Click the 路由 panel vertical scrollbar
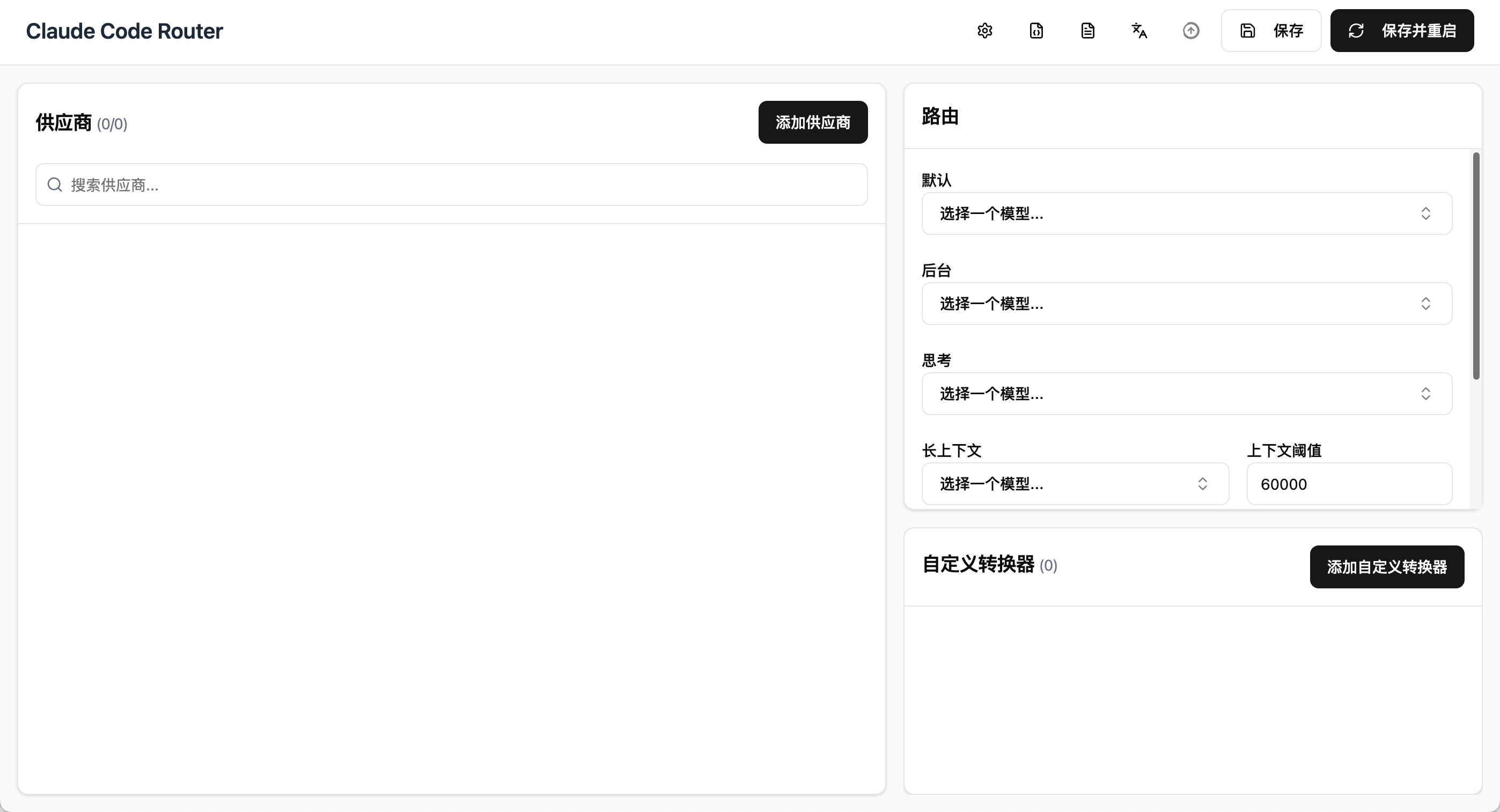Viewport: 1500px width, 812px height. (x=1475, y=266)
